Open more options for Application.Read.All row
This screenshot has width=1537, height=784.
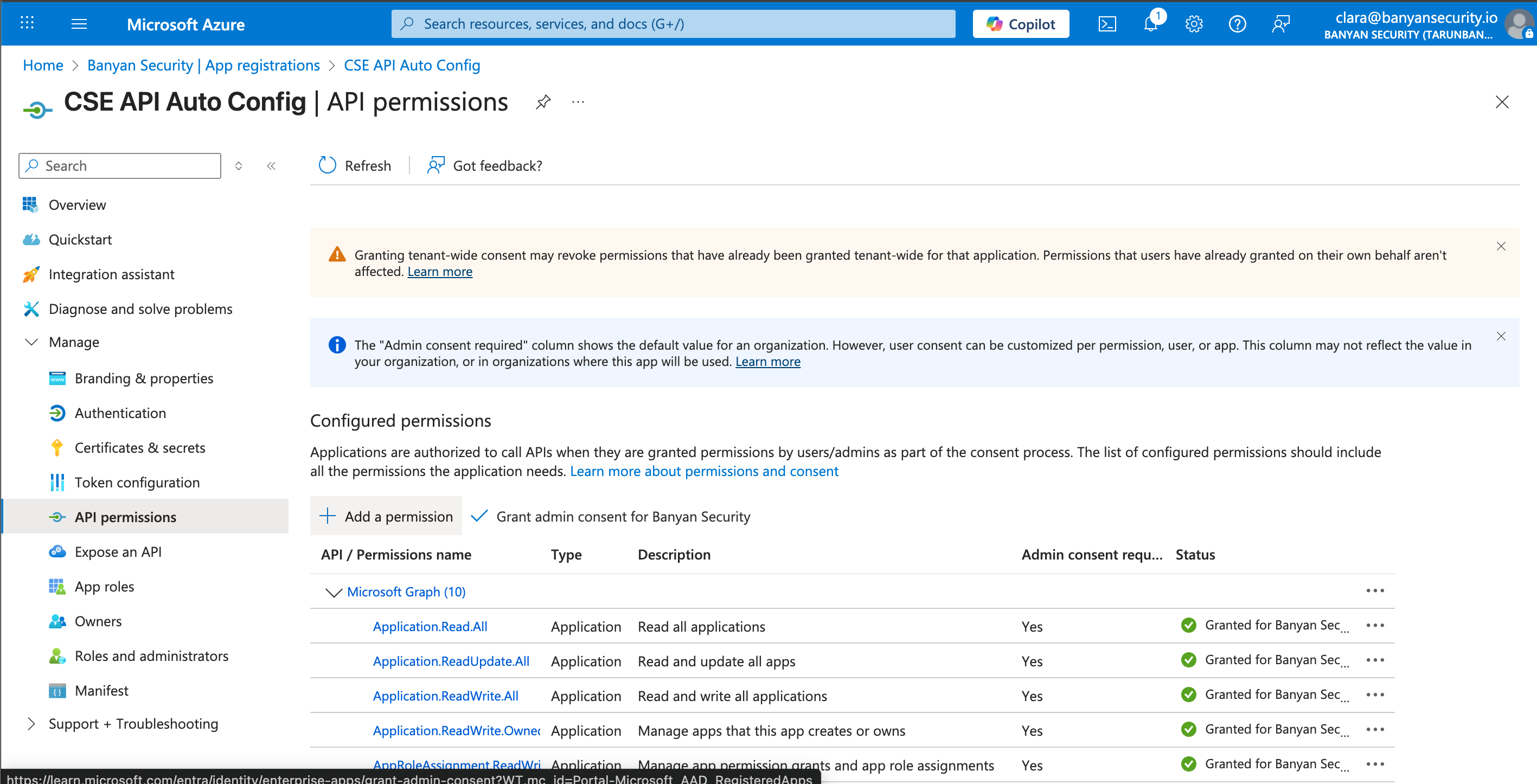click(x=1375, y=625)
